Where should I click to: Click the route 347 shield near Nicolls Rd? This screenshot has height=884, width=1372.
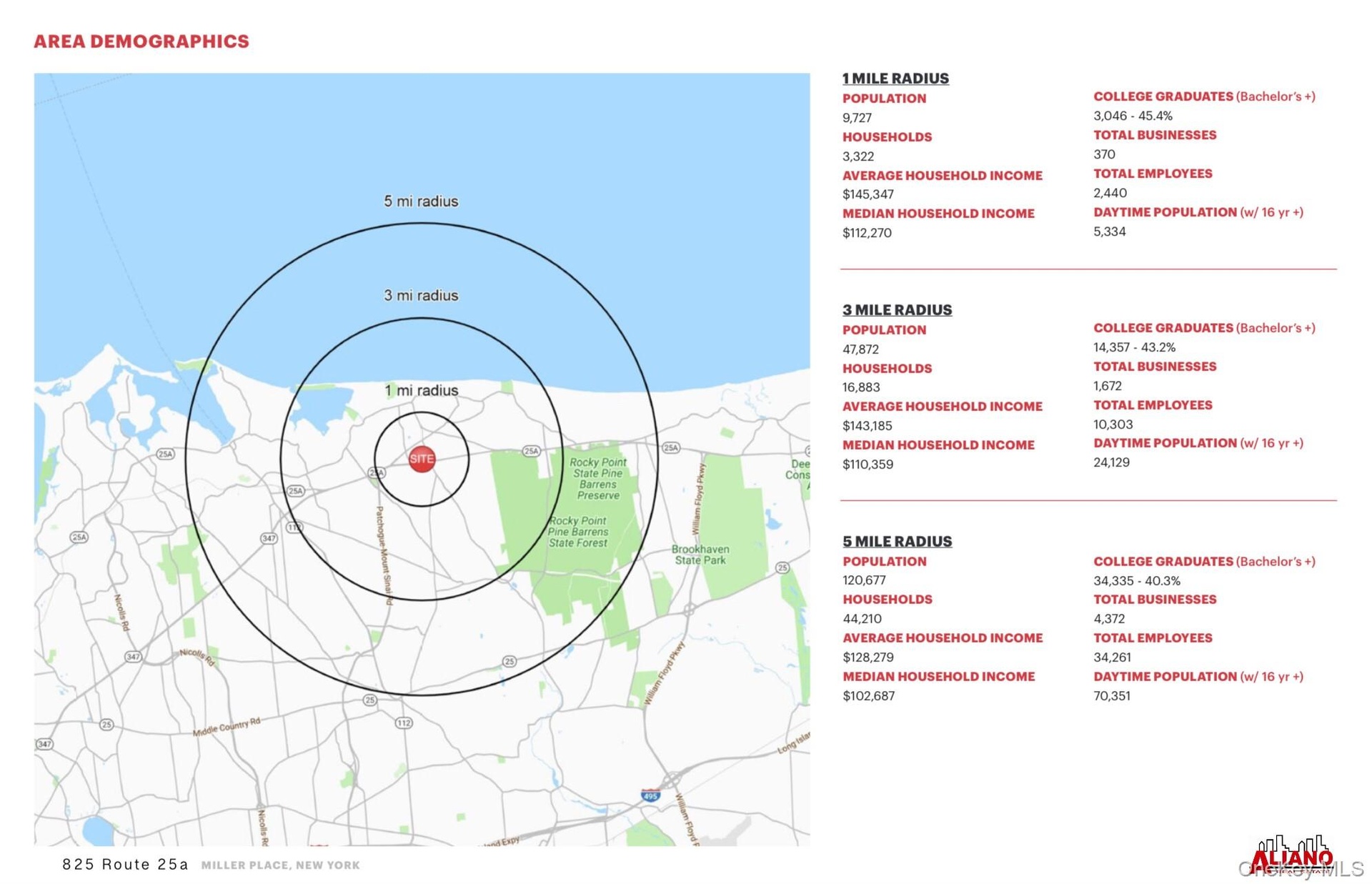(x=133, y=656)
